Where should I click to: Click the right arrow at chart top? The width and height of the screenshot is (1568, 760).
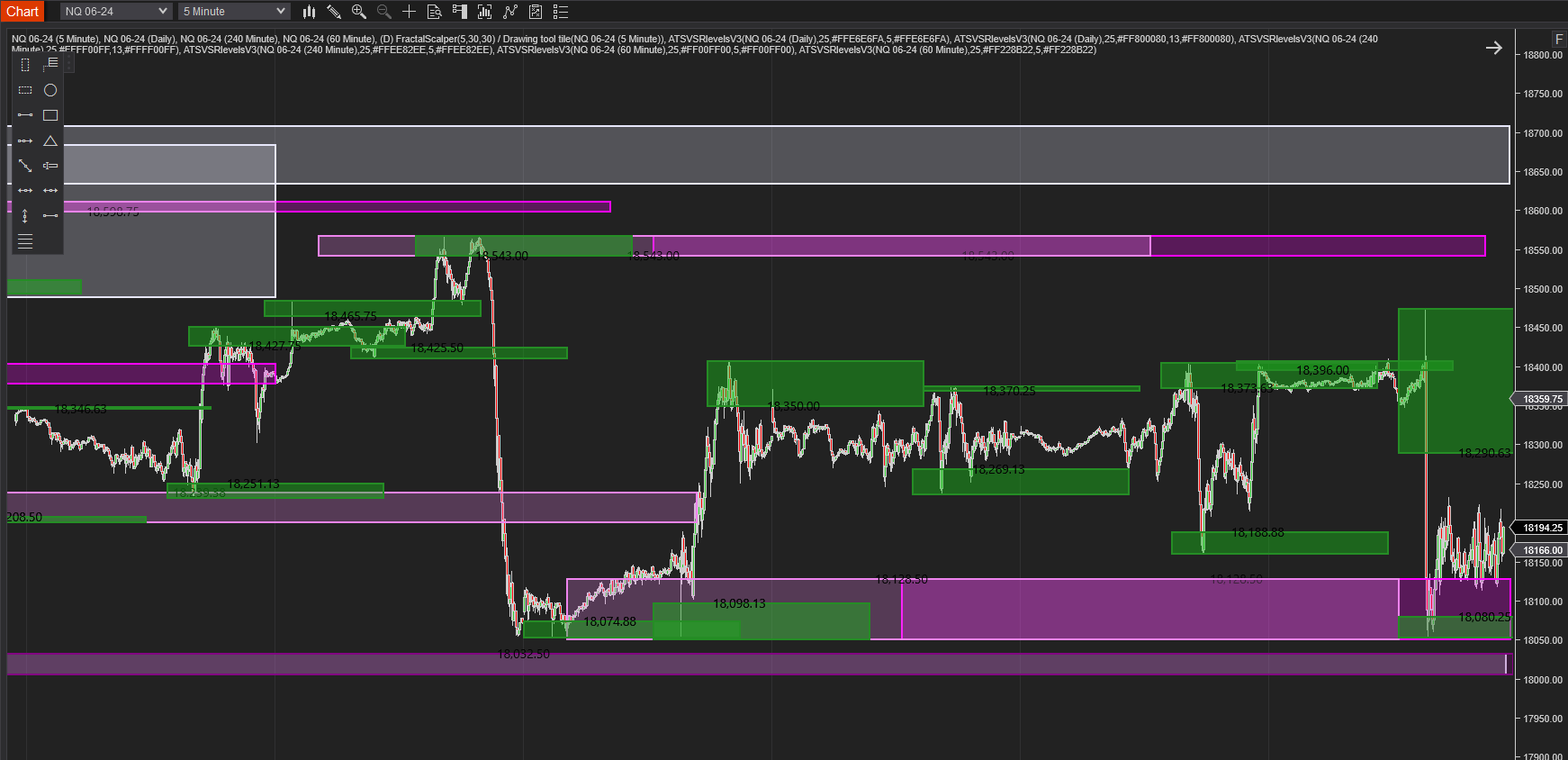(1494, 48)
